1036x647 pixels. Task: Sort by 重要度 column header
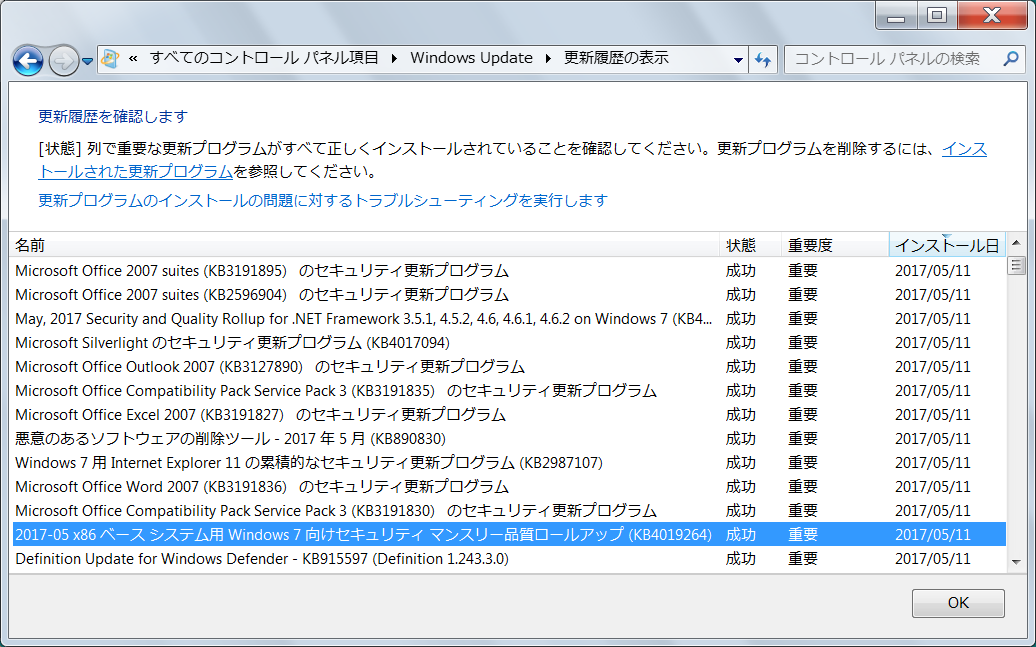(835, 245)
